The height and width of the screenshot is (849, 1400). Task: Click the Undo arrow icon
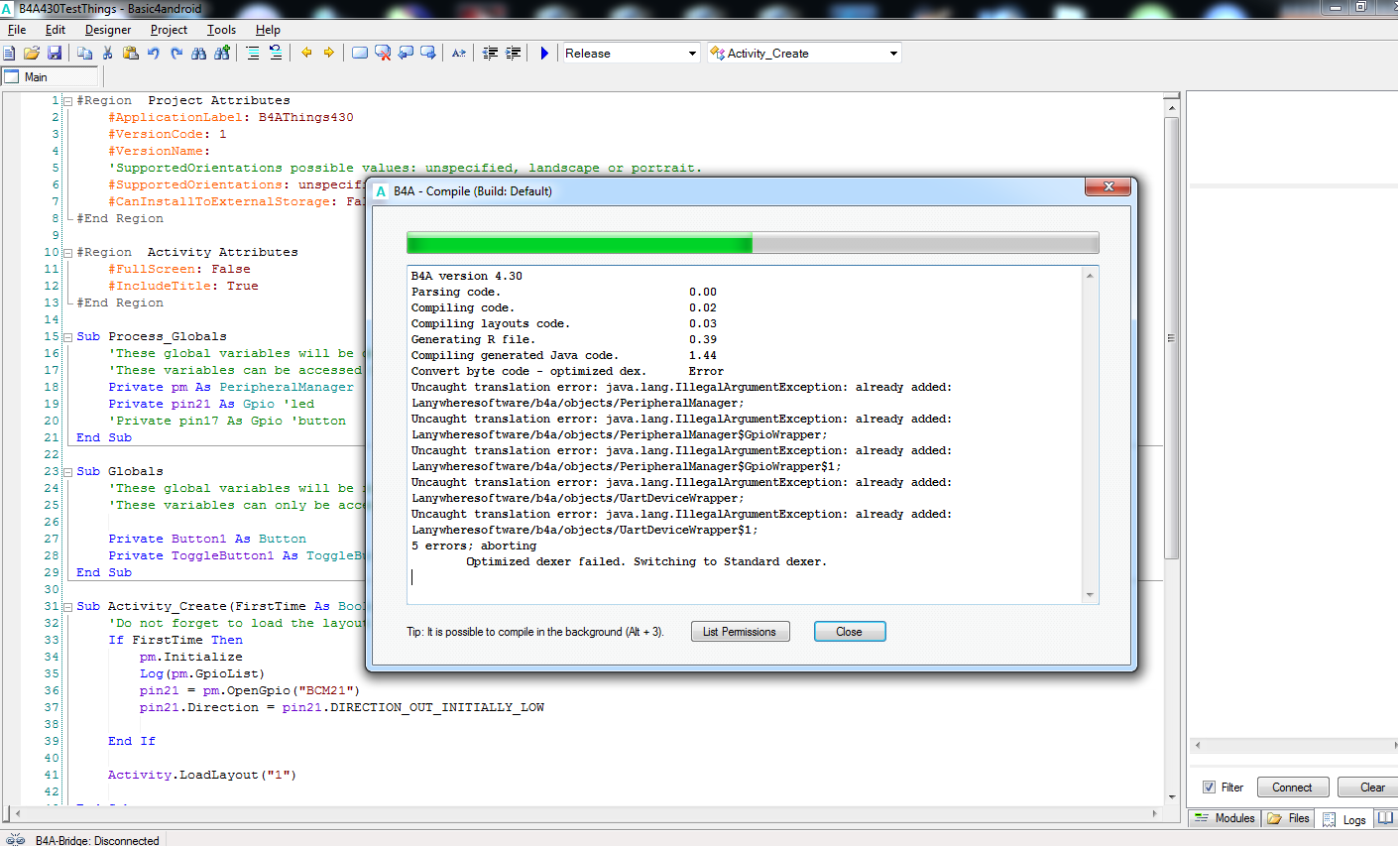click(154, 54)
